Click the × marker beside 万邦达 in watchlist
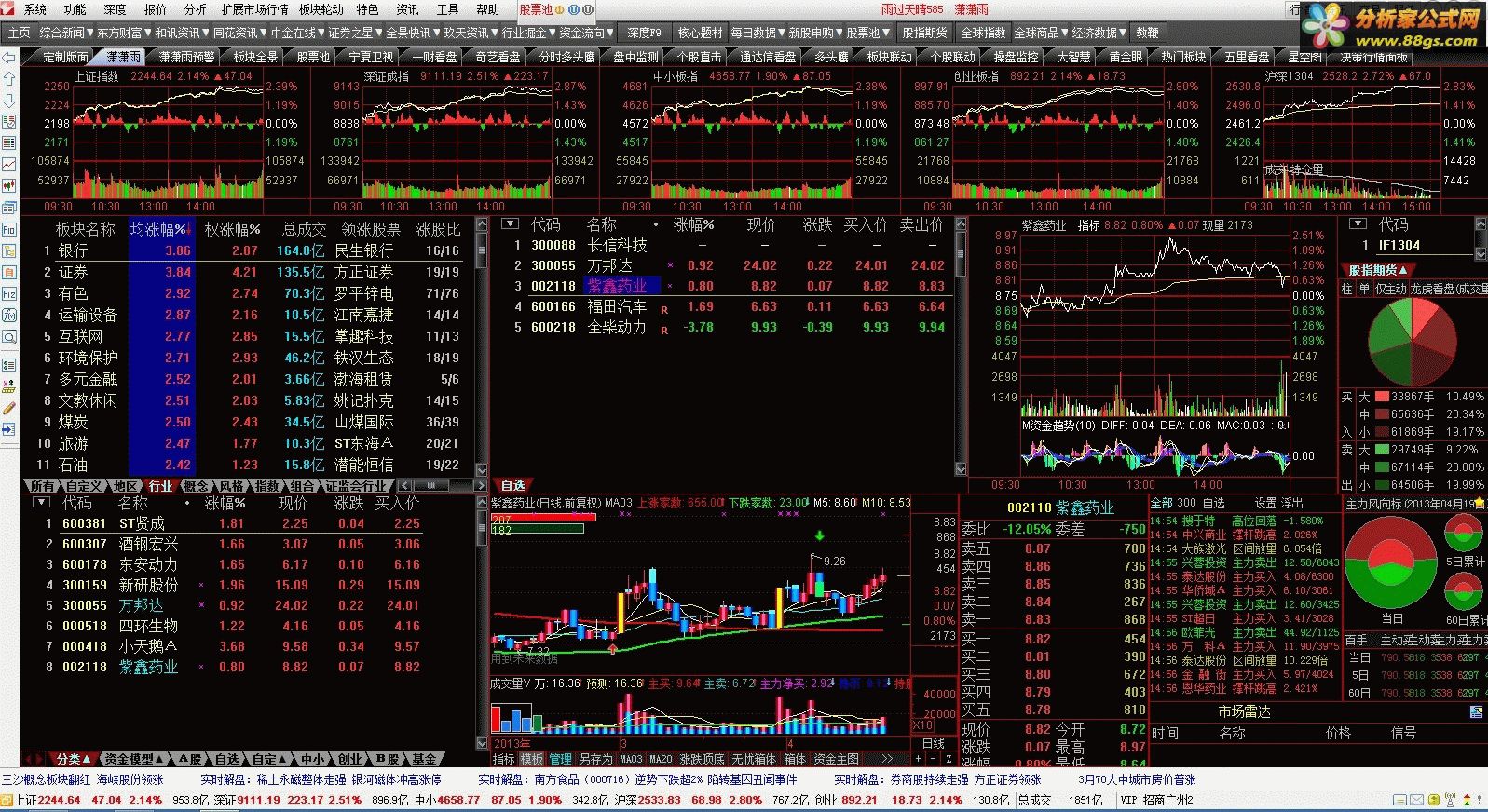Viewport: 1488px width, 812px height. pyautogui.click(x=670, y=265)
